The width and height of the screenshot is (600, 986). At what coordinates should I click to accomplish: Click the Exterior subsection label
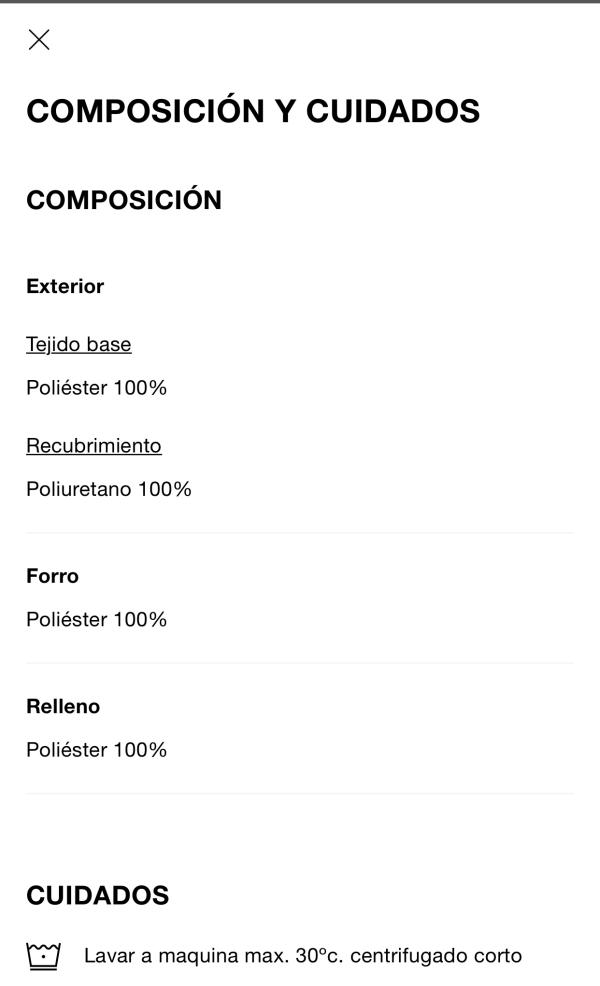65,286
